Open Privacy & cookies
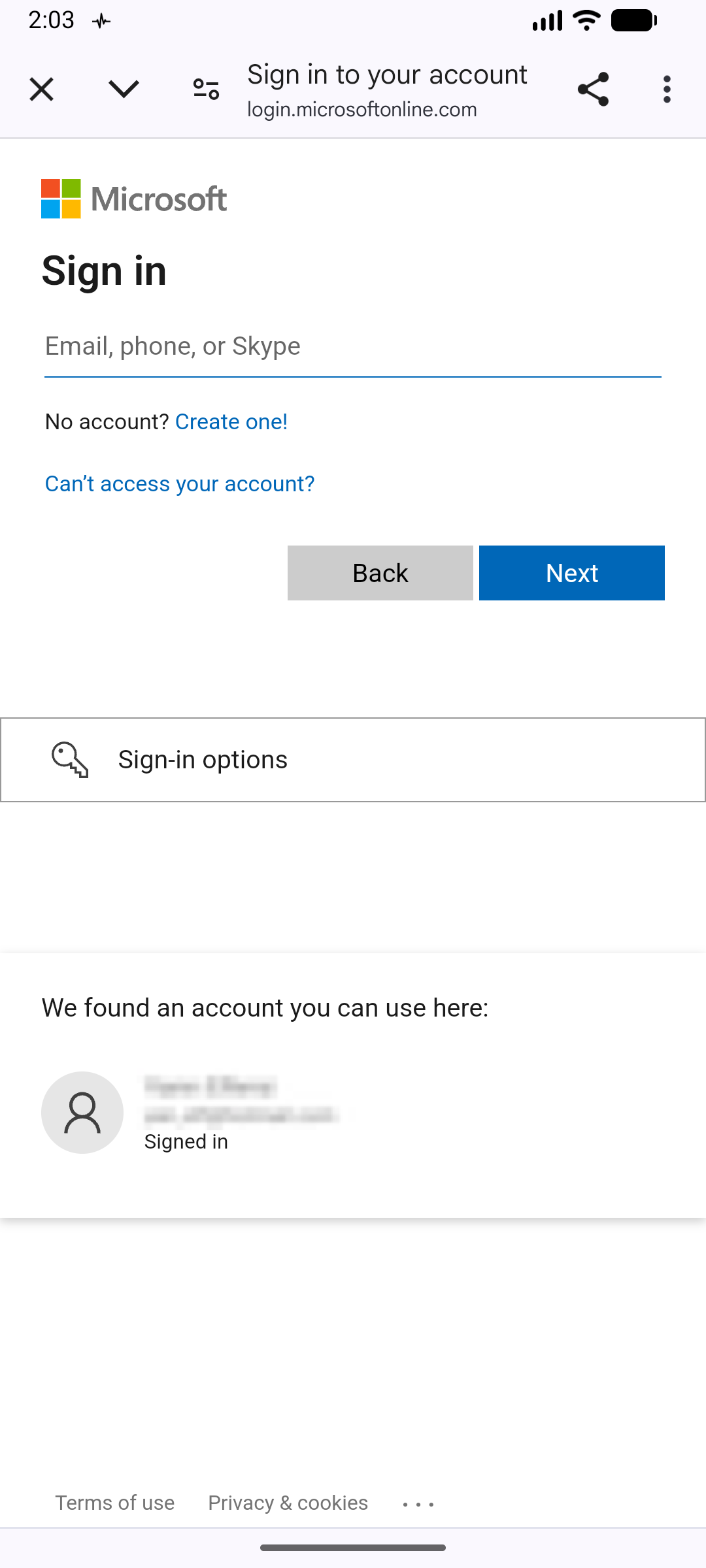 (288, 1503)
